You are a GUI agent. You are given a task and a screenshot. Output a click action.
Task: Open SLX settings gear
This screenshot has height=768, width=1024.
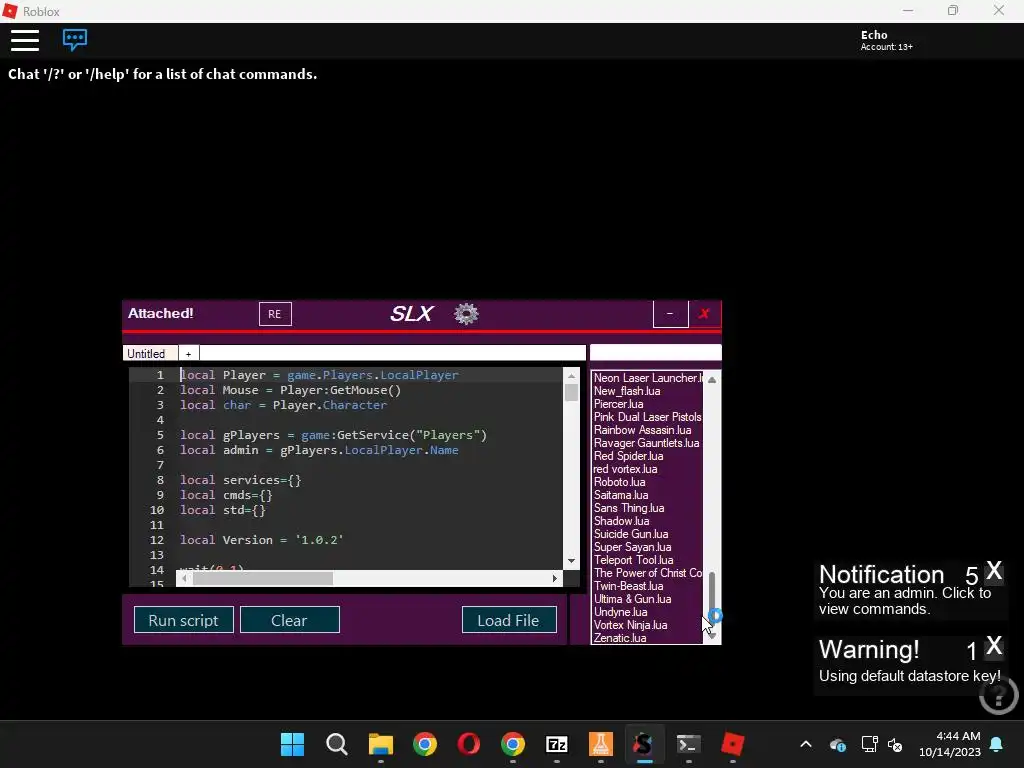pos(466,313)
